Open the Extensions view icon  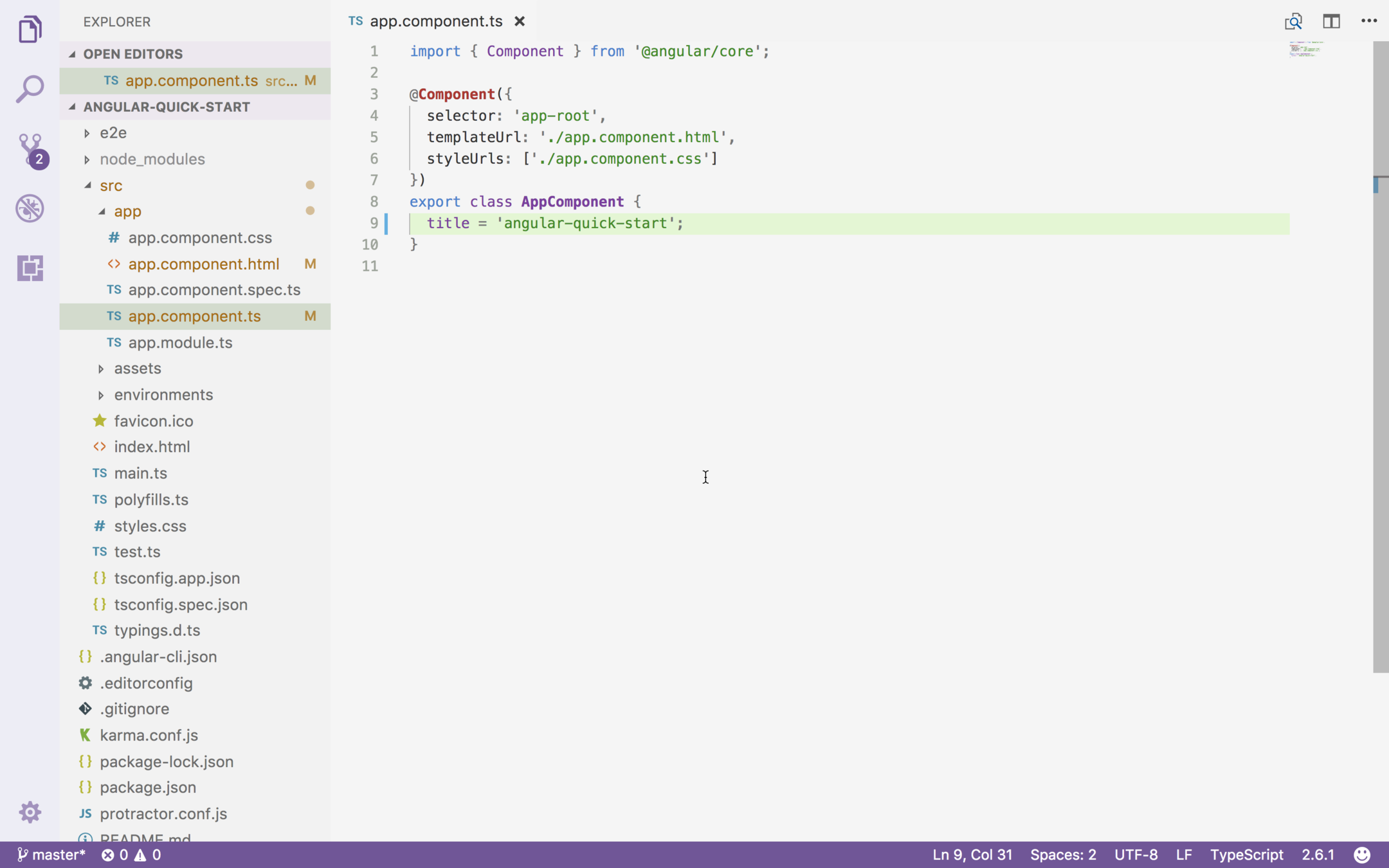coord(30,267)
